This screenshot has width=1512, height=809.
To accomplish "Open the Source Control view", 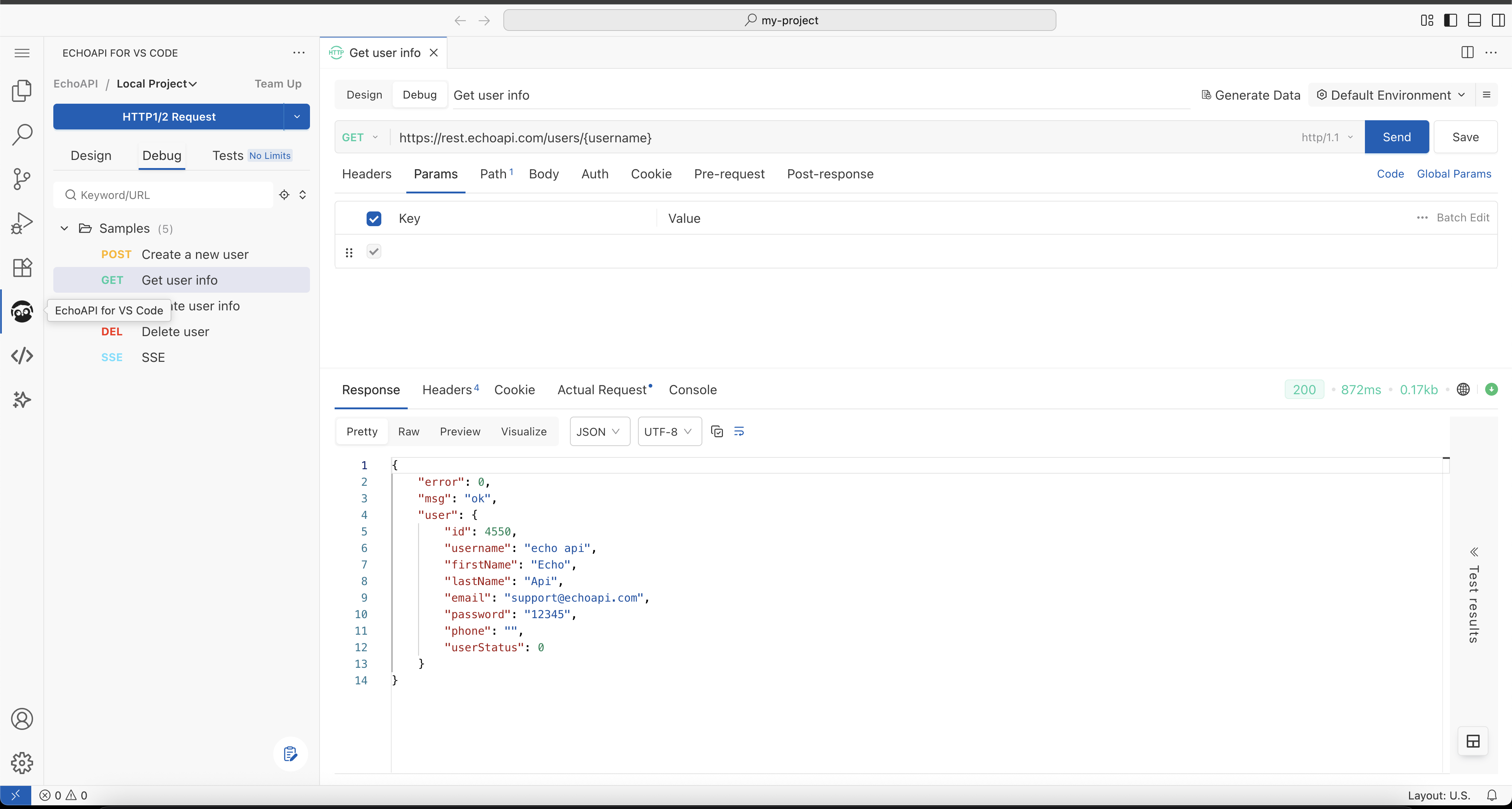I will [x=22, y=179].
